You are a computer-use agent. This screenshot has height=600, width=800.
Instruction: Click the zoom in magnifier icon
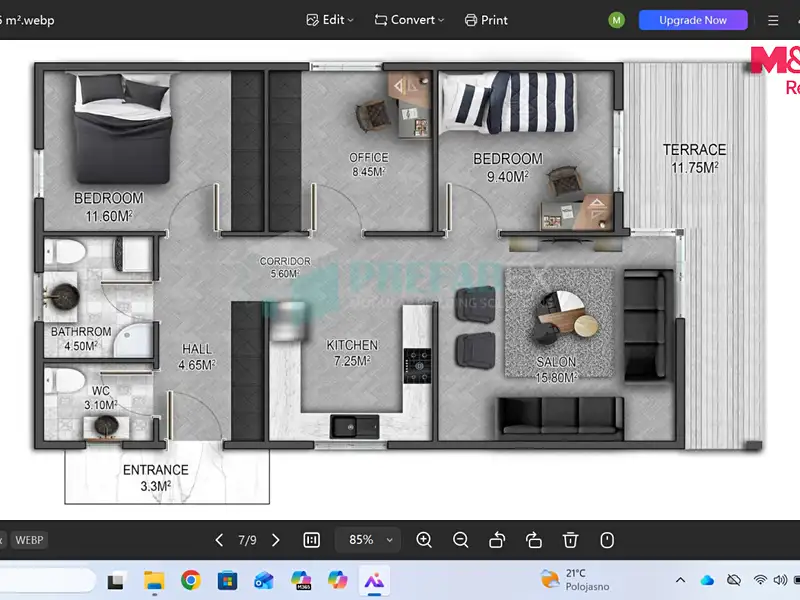tap(424, 540)
